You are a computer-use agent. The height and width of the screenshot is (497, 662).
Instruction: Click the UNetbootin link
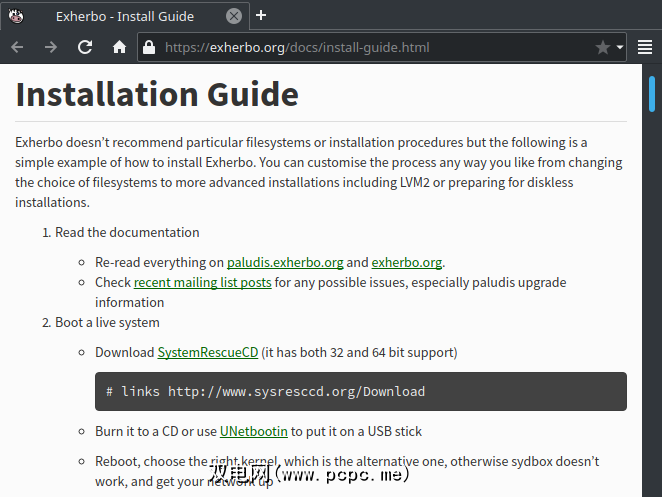254,431
